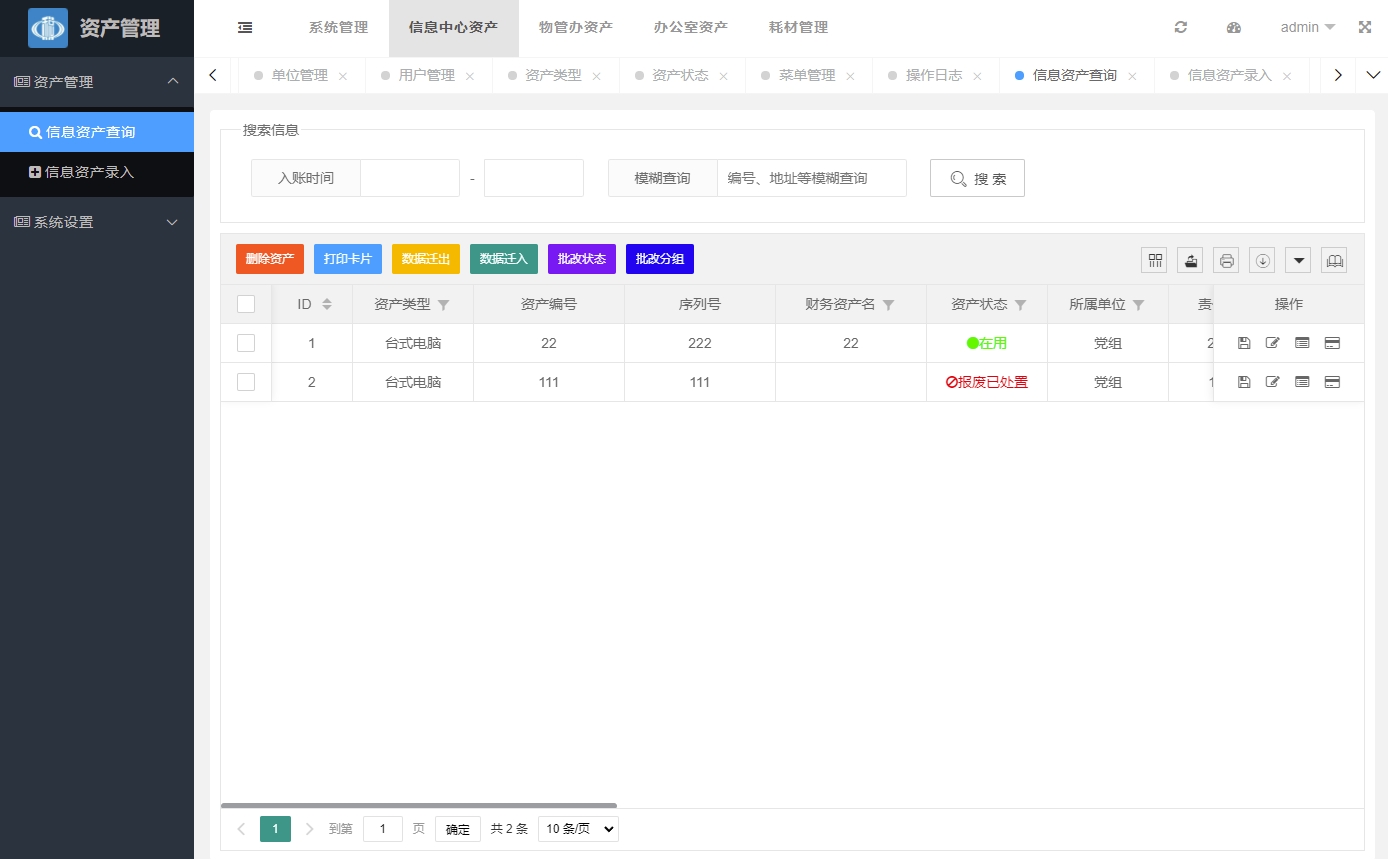The width and height of the screenshot is (1388, 859).
Task: Open the 10条/页 page size selector
Action: click(x=577, y=828)
